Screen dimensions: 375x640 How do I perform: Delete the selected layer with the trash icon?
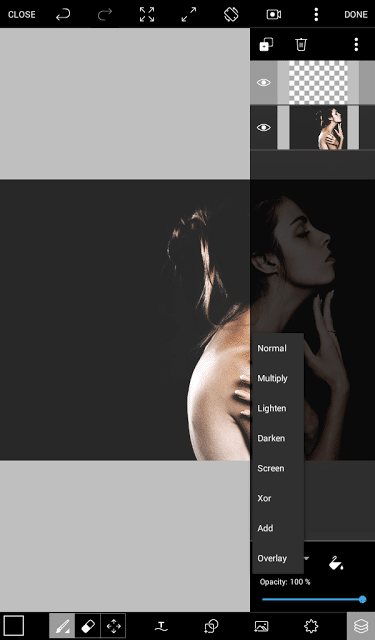[301, 44]
